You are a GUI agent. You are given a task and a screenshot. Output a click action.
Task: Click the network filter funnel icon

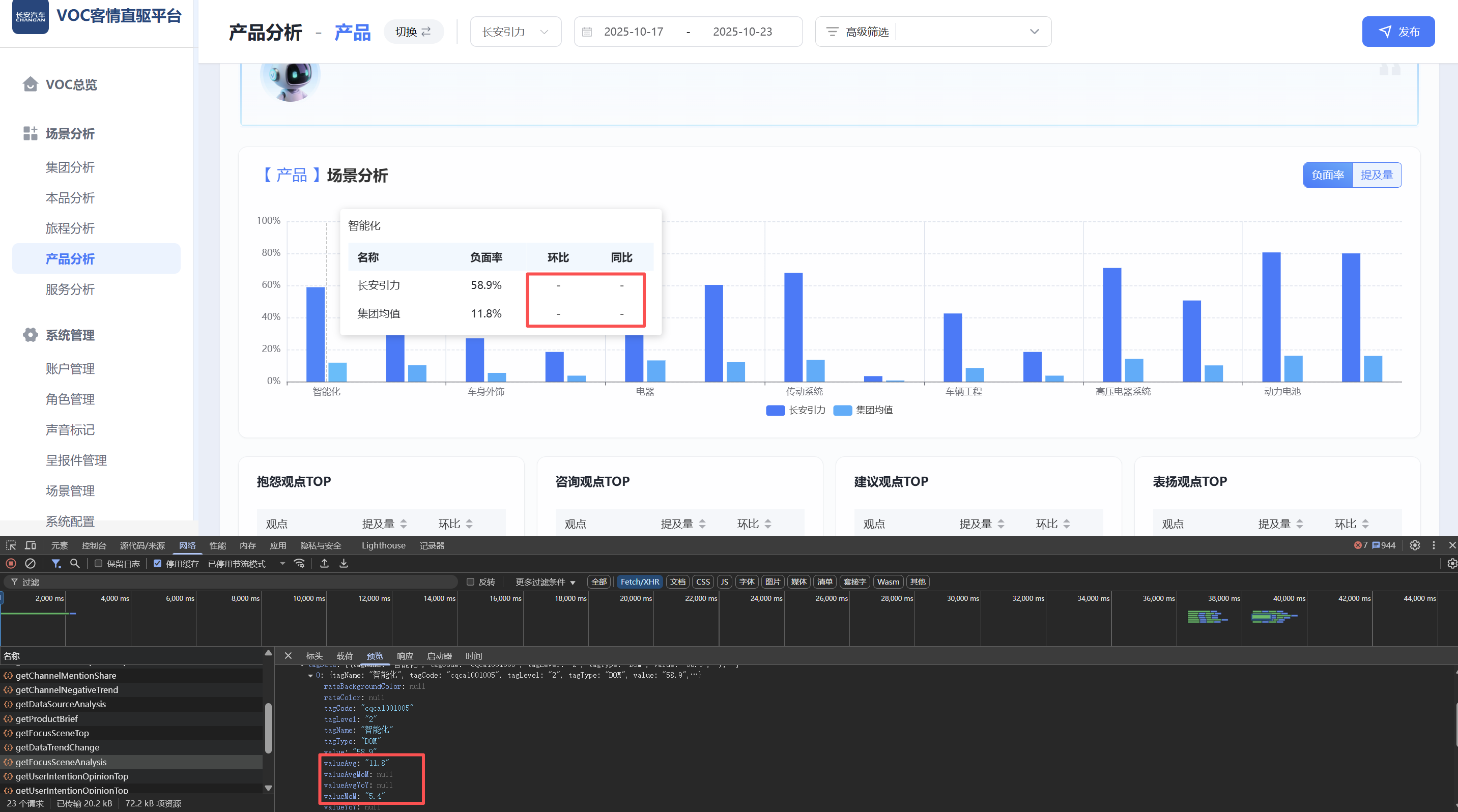point(56,564)
